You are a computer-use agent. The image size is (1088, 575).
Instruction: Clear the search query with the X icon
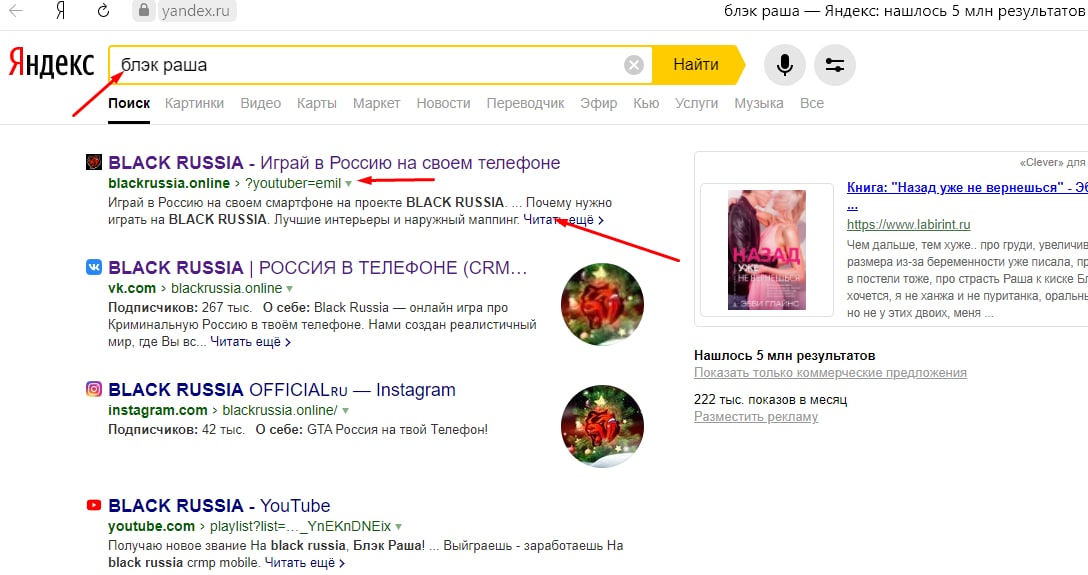[x=634, y=65]
